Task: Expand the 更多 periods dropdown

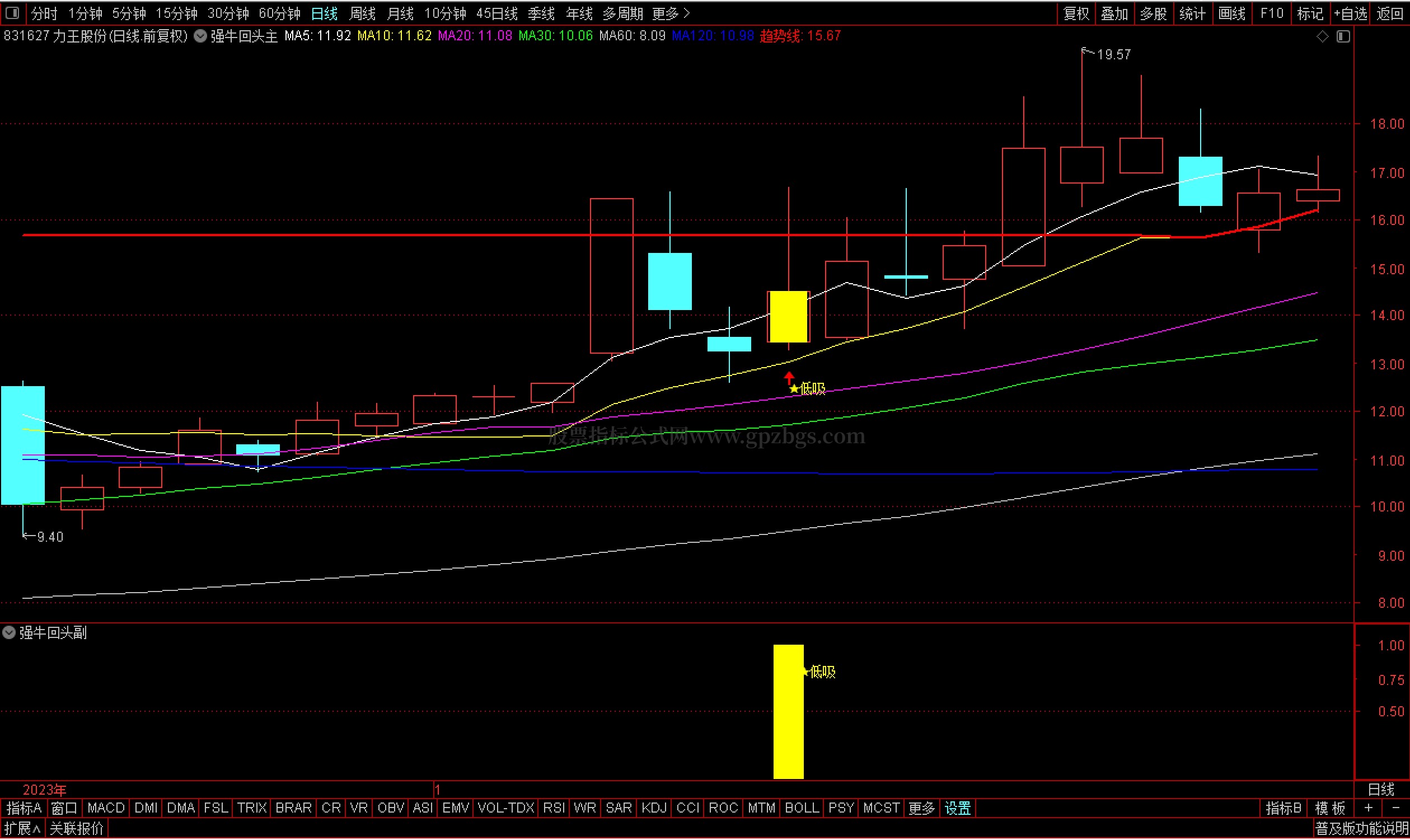Action: point(671,13)
